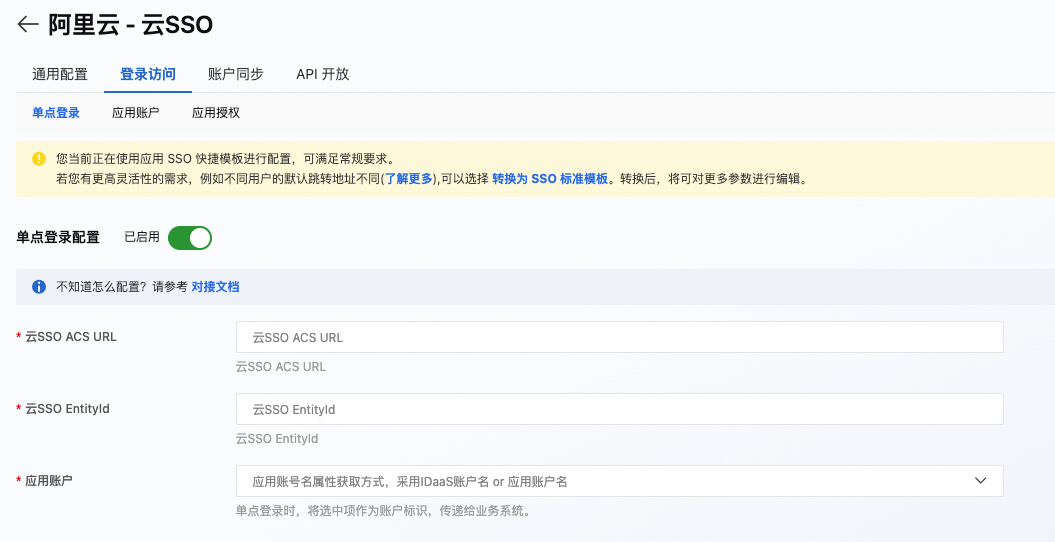The height and width of the screenshot is (542, 1055).
Task: Click the blue info icon beside 不知道怎么配置
Action: pyautogui.click(x=39, y=287)
